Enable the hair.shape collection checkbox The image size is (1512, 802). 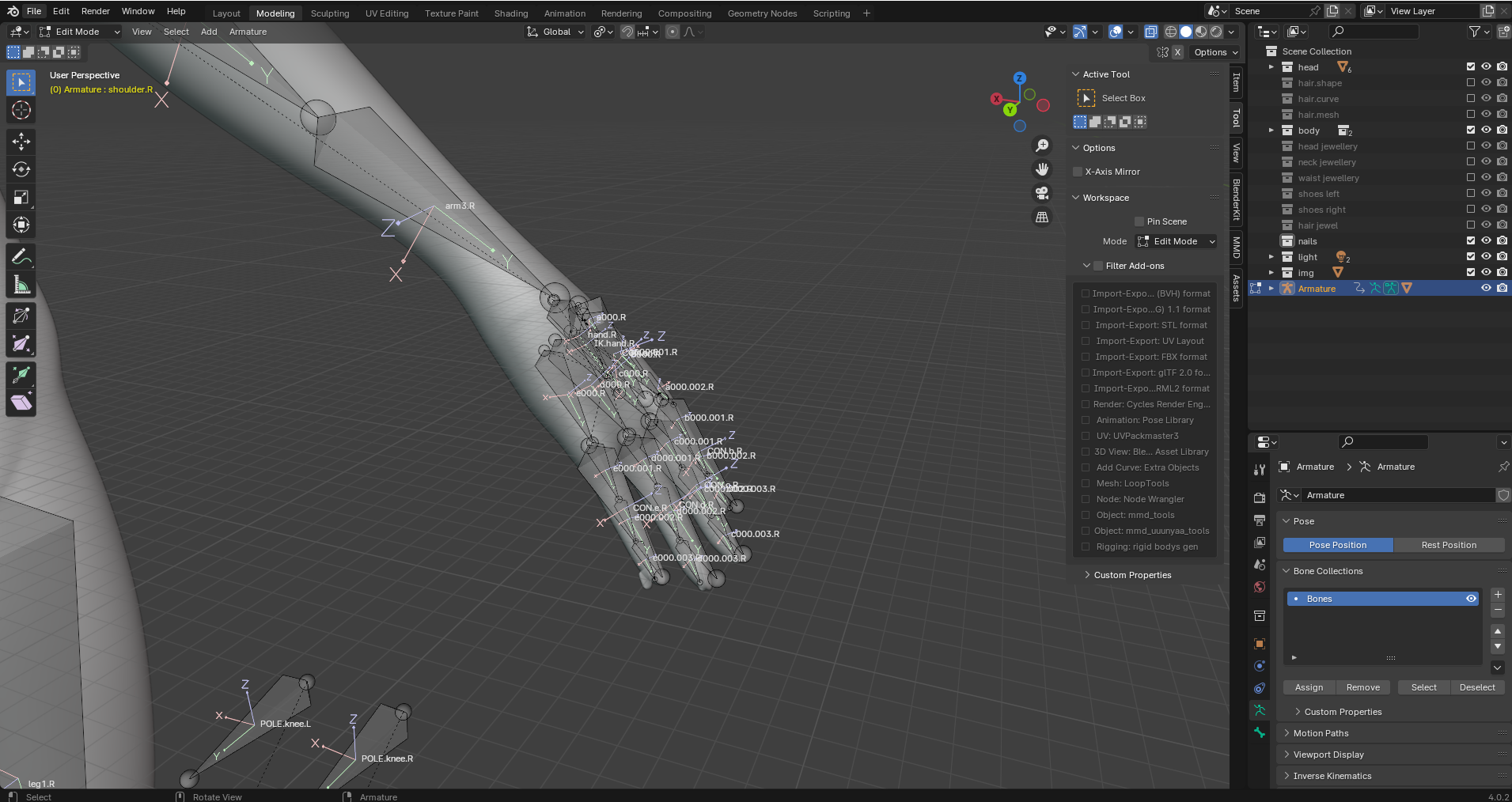1471,83
